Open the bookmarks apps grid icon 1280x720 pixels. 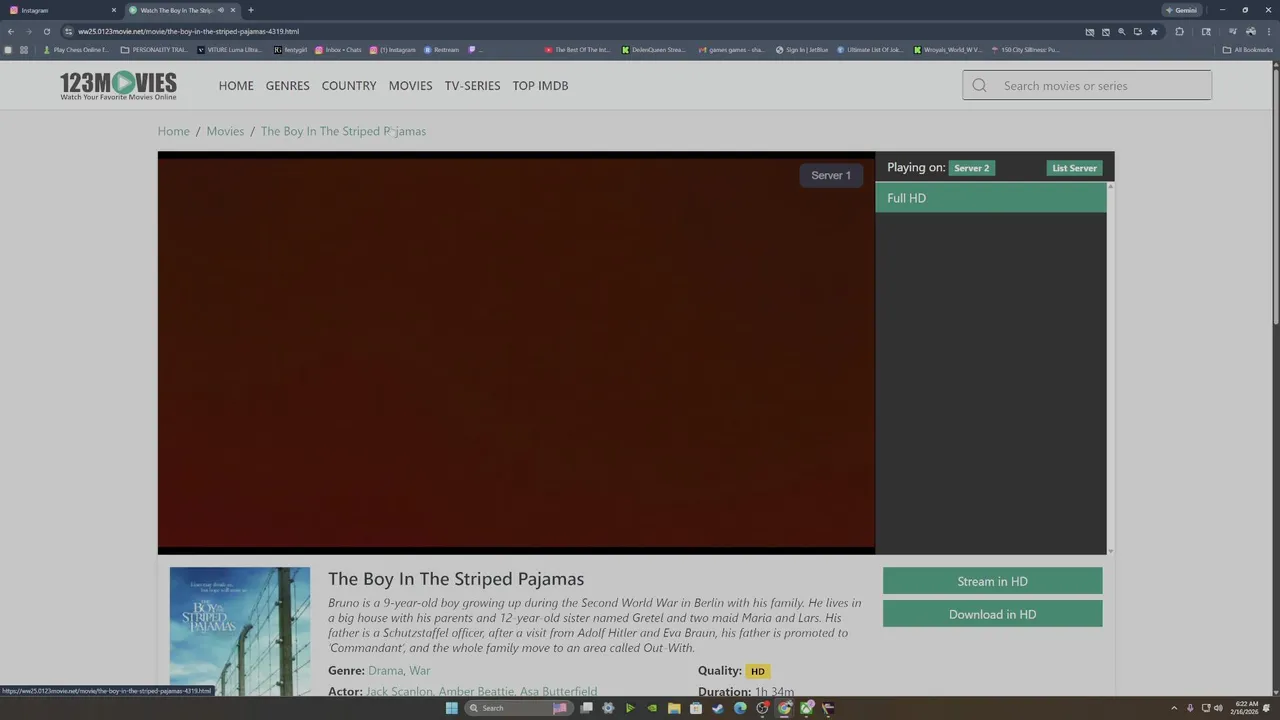pyautogui.click(x=24, y=50)
